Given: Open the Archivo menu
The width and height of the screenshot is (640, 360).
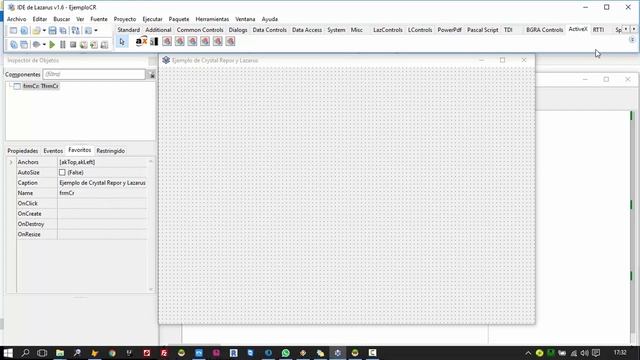Looking at the screenshot, I should (17, 19).
